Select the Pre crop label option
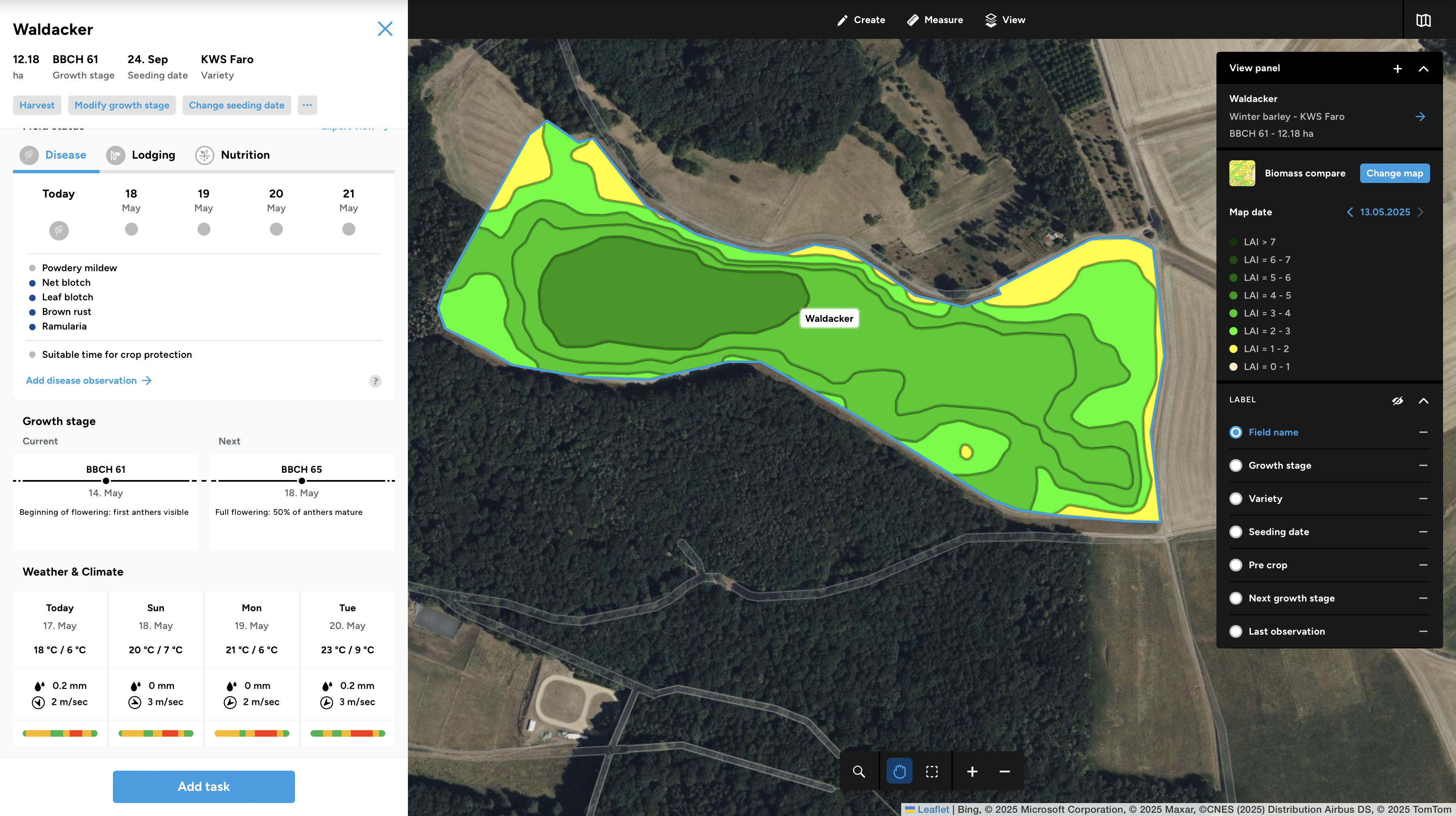The image size is (1456, 816). coord(1235,565)
